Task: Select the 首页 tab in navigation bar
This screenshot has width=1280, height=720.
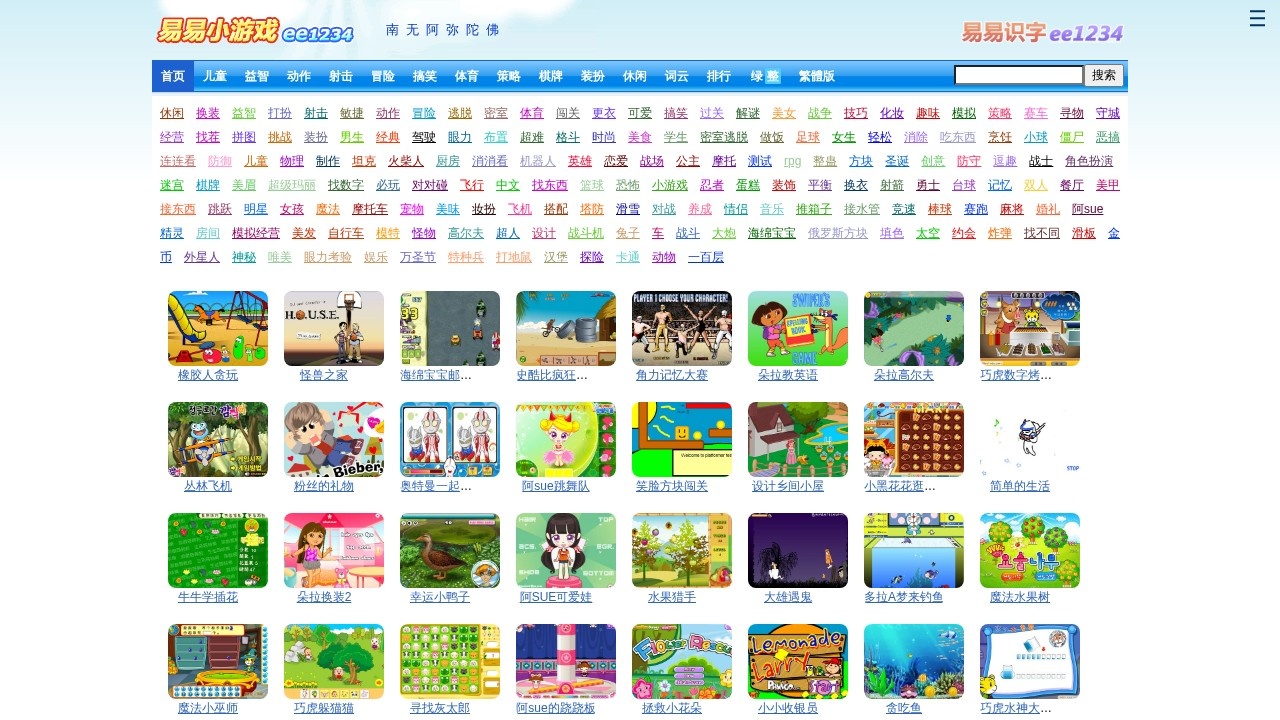Action: pyautogui.click(x=173, y=76)
